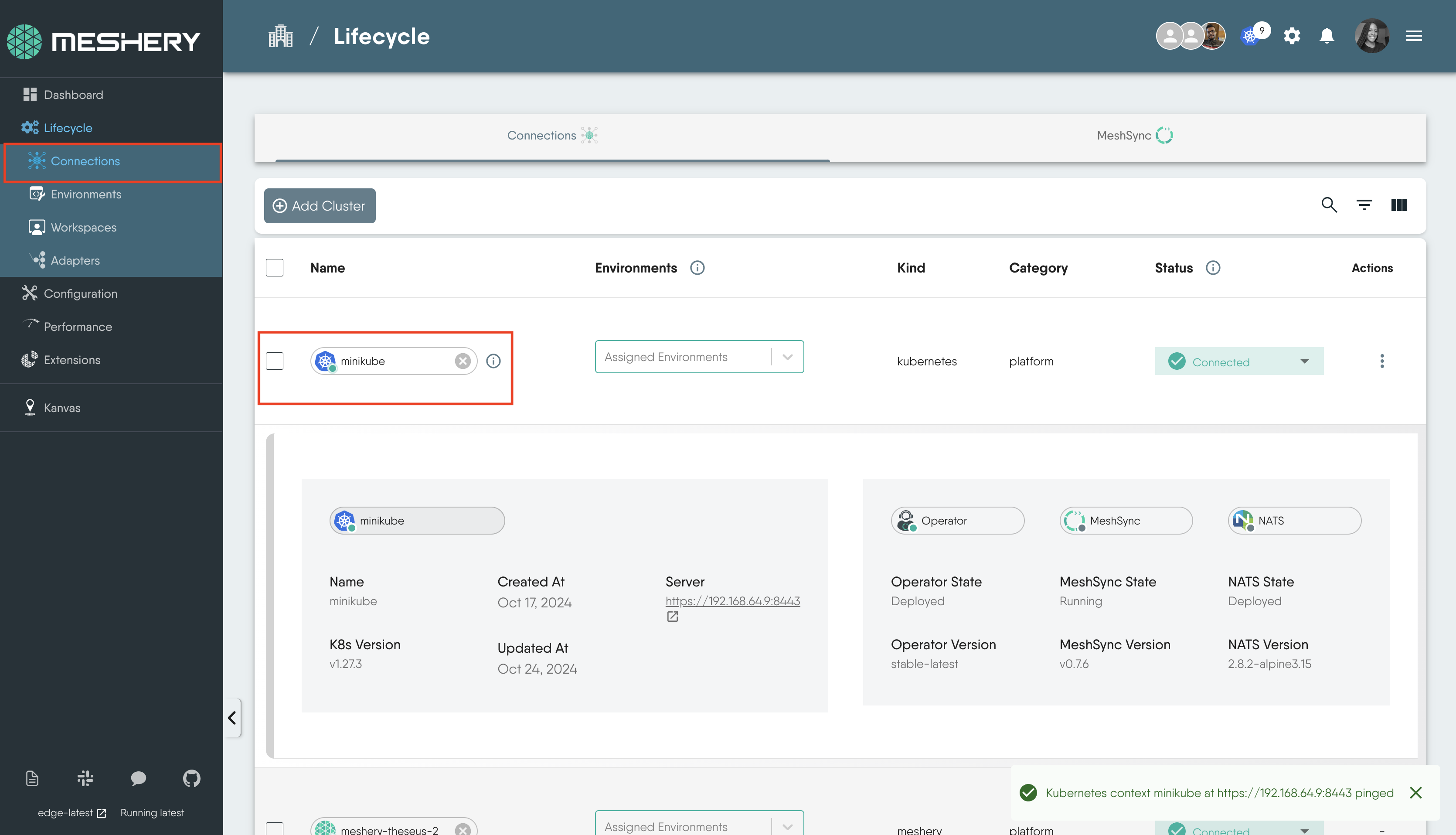Click the filter icon next to search bar
The width and height of the screenshot is (1456, 835).
tap(1364, 205)
